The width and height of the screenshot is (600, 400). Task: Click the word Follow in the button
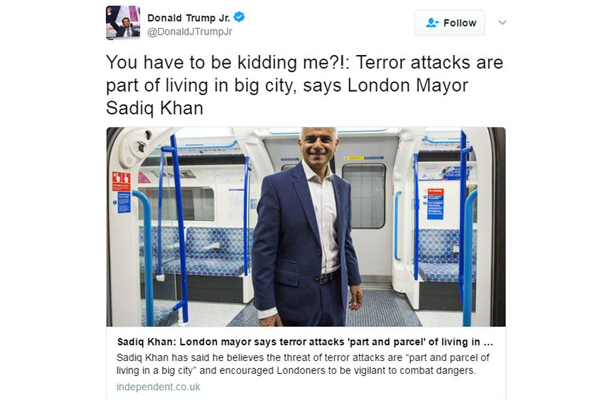460,23
